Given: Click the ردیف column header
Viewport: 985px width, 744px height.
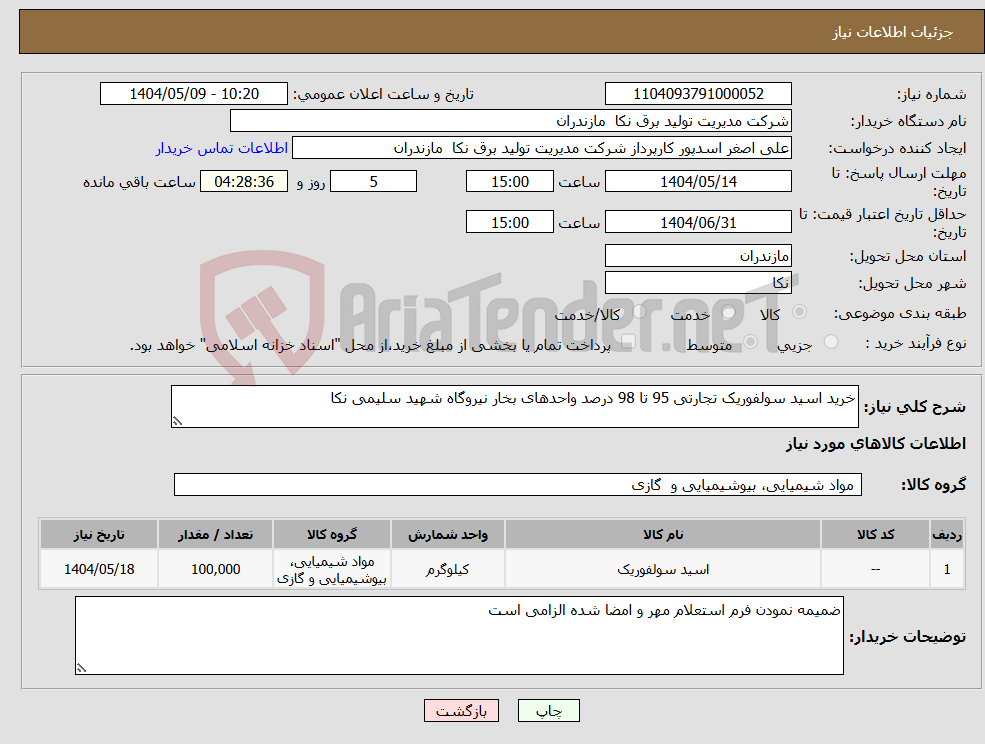Looking at the screenshot, I should pos(947,534).
